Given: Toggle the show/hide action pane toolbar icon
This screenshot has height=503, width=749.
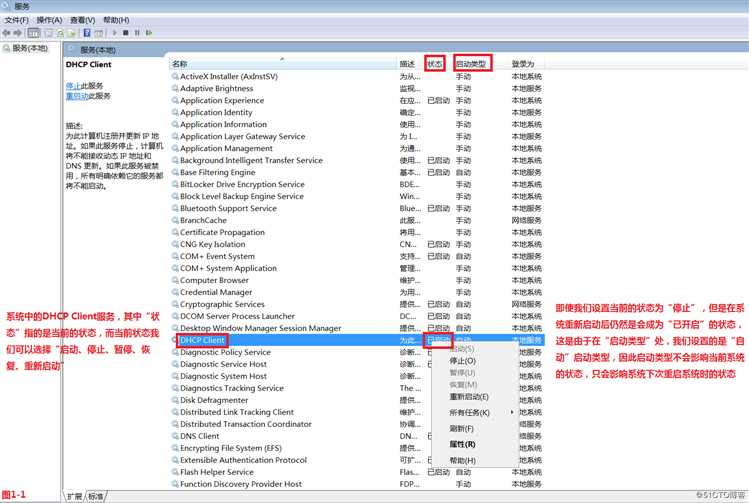Looking at the screenshot, I should click(98, 33).
